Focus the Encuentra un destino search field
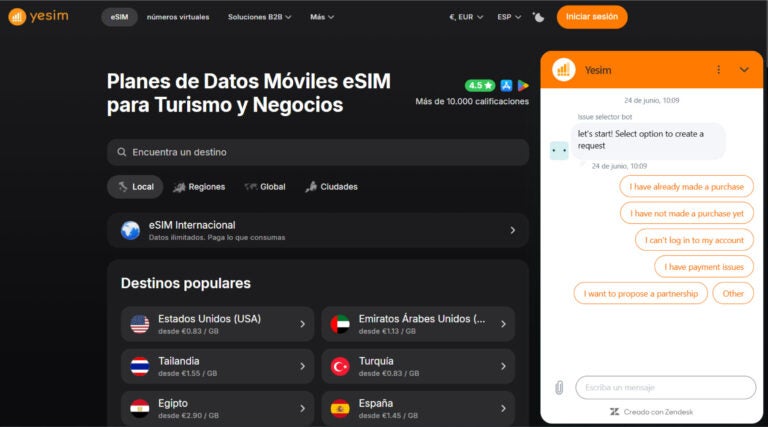This screenshot has height=427, width=768. [318, 152]
